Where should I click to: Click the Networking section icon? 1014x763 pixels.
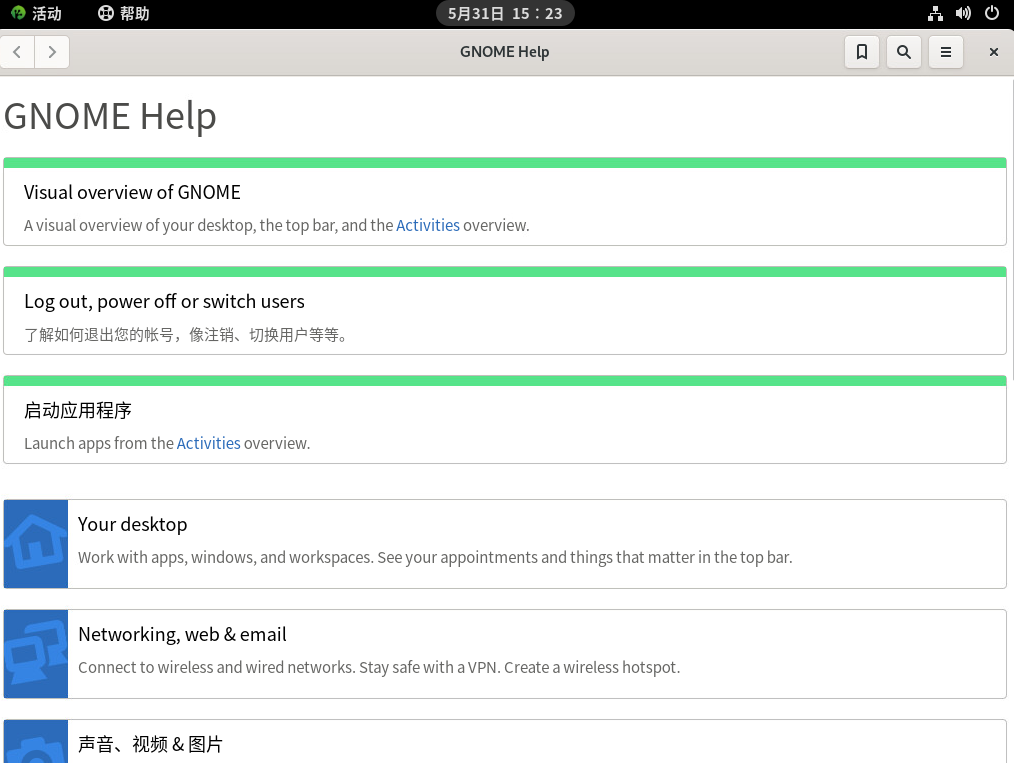pos(36,654)
